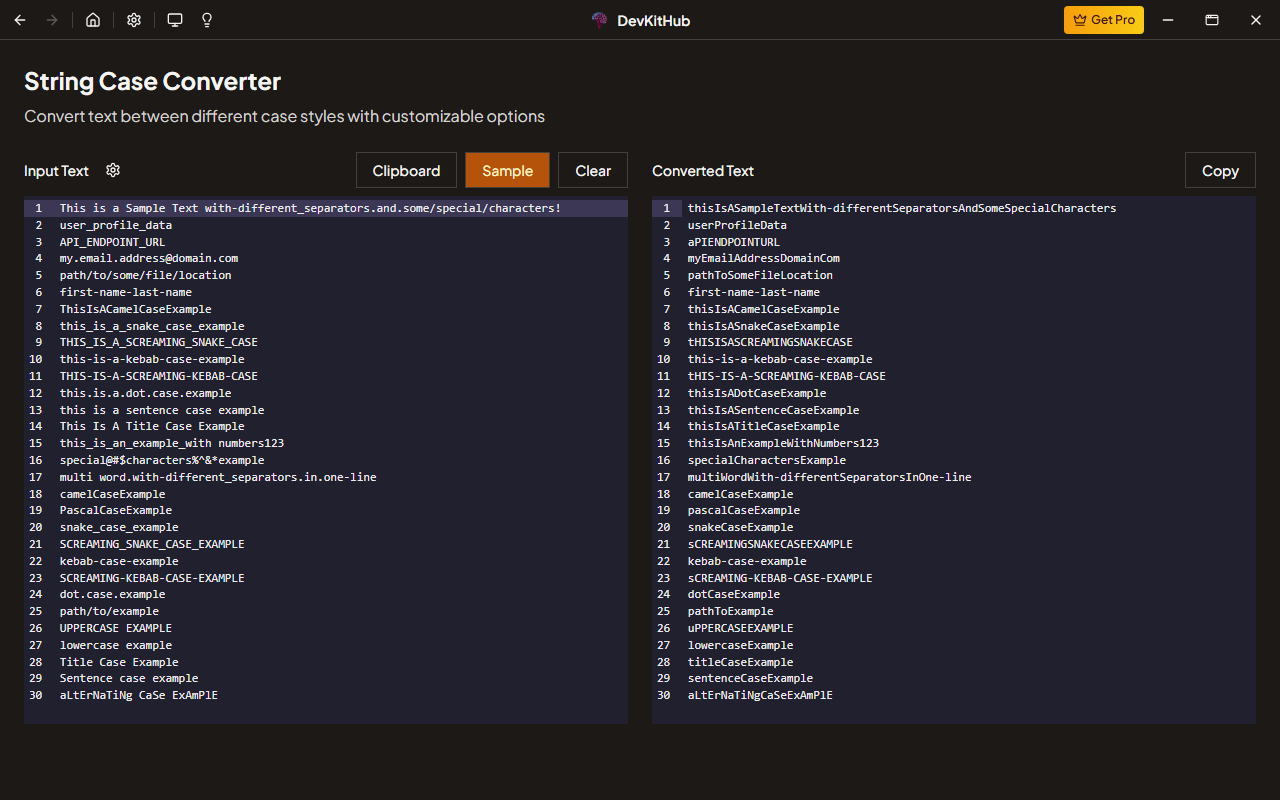Click output line 'userProfileData'
Image resolution: width=1280 pixels, height=800 pixels.
tap(737, 225)
